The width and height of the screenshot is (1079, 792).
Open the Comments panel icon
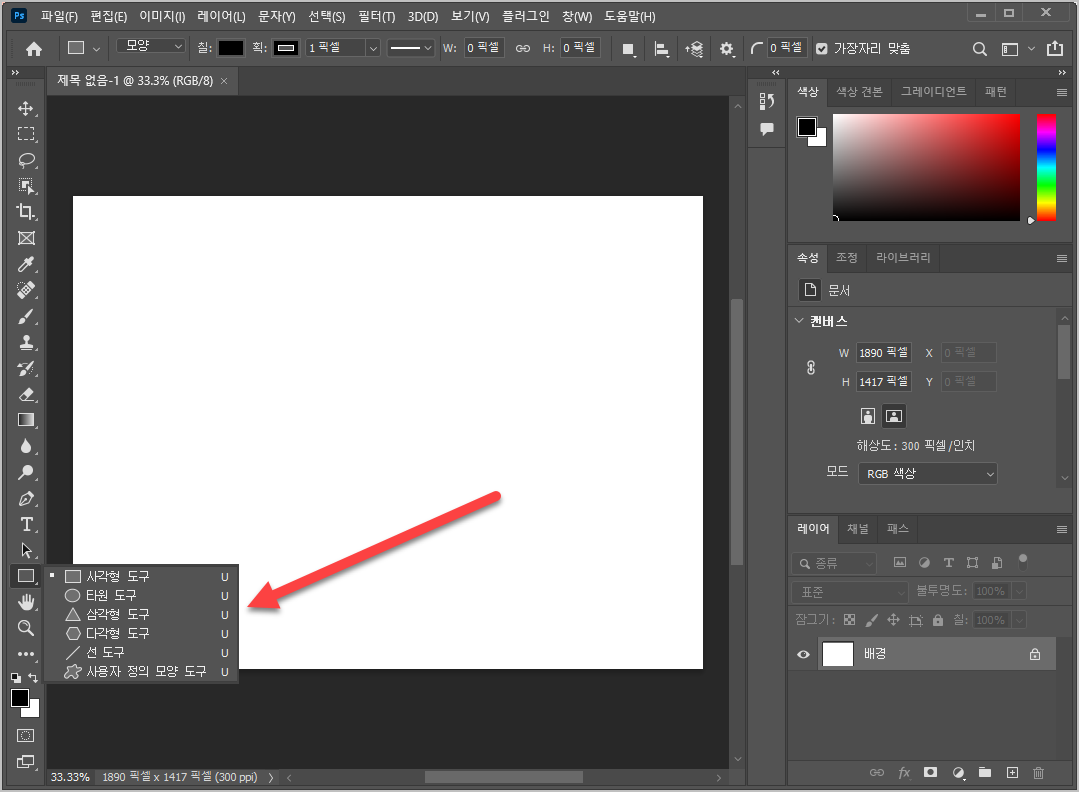[767, 129]
